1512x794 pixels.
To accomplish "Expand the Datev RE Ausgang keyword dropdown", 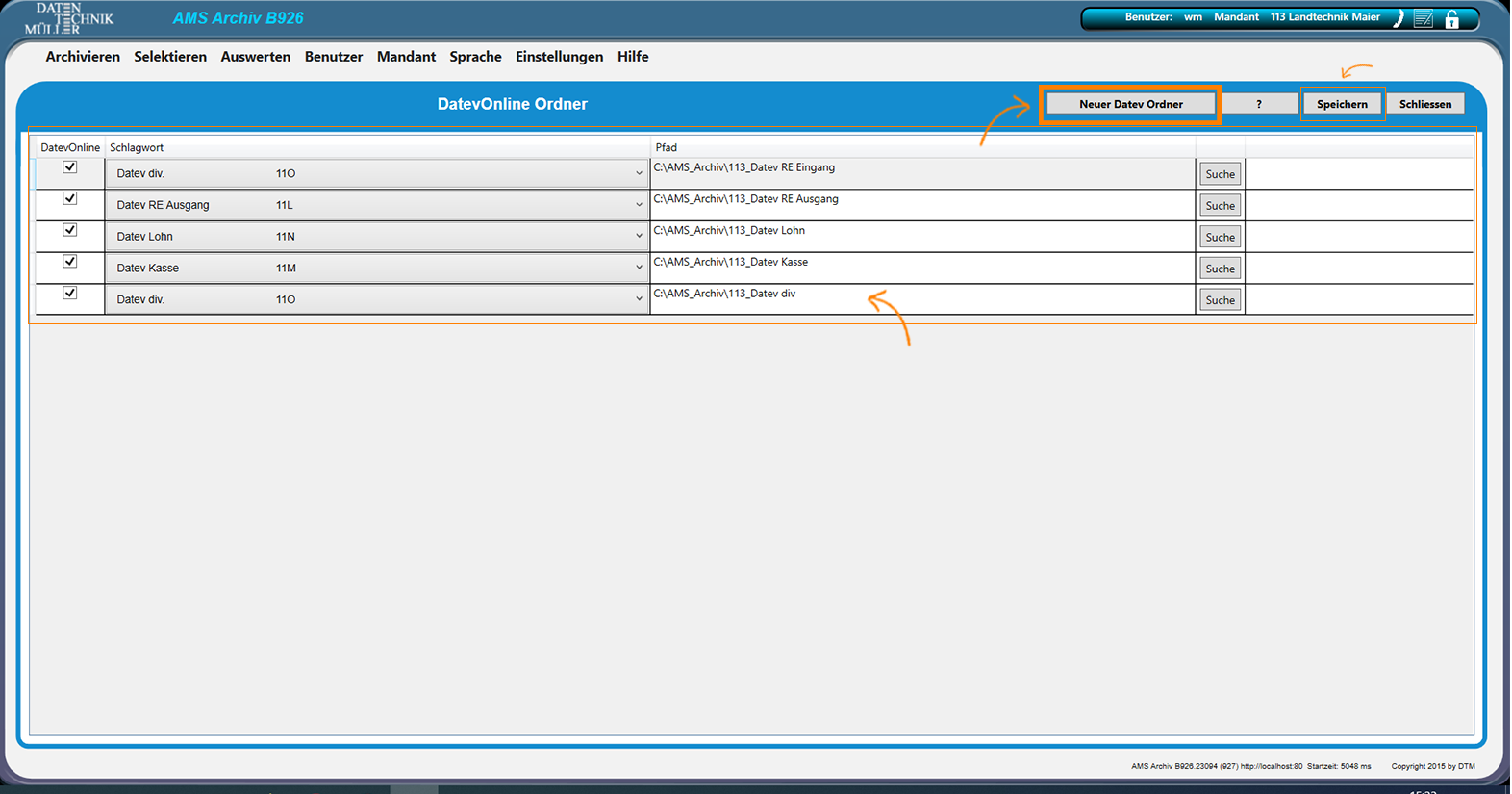I will (638, 205).
